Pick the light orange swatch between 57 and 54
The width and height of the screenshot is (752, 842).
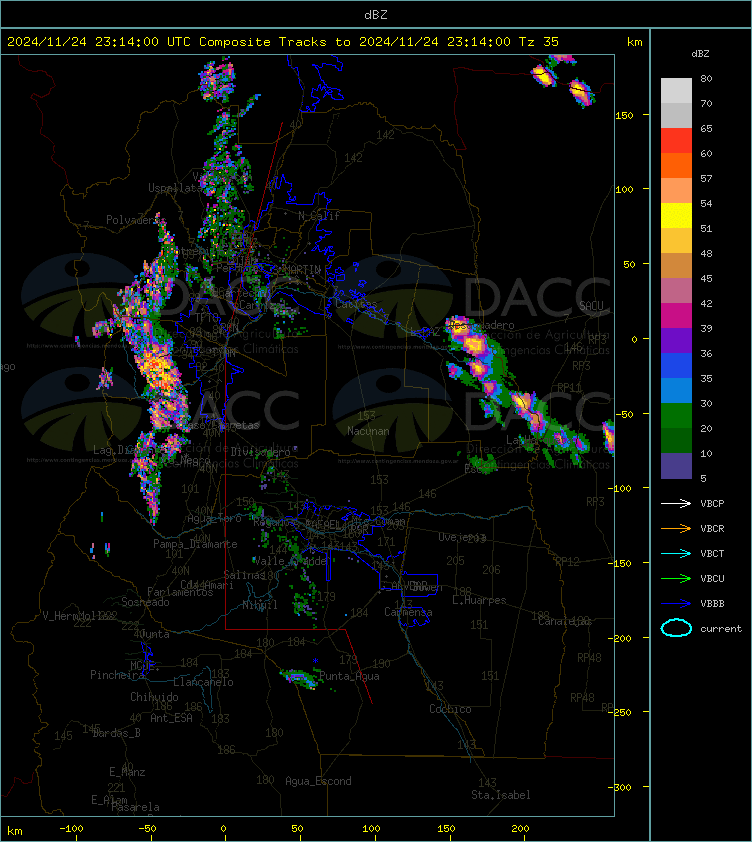pos(676,191)
